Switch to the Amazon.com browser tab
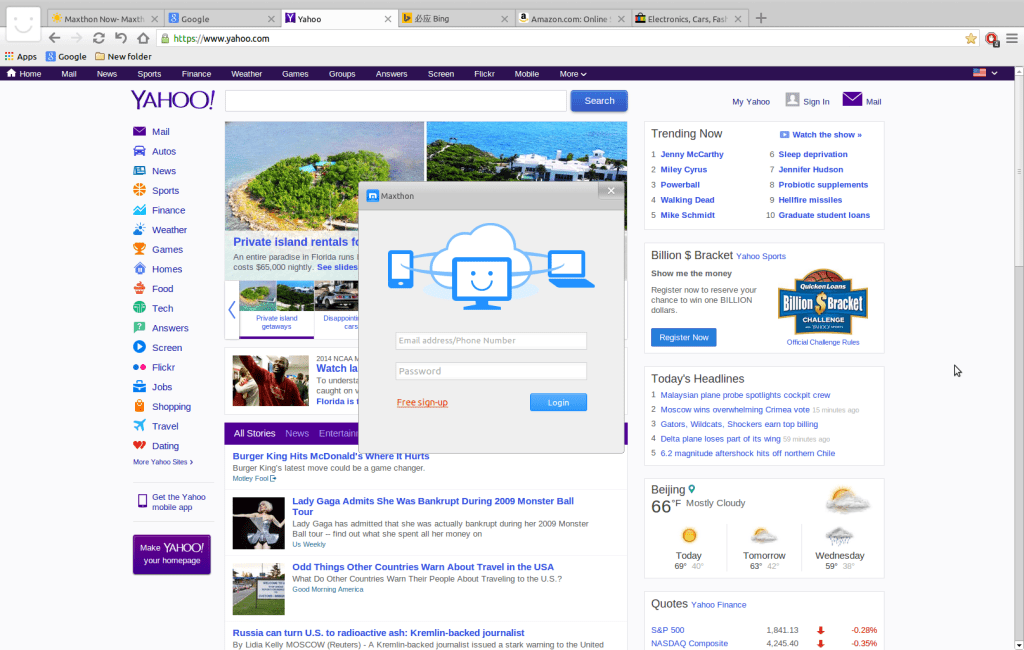Screen dimensions: 1024x650 (573, 18)
